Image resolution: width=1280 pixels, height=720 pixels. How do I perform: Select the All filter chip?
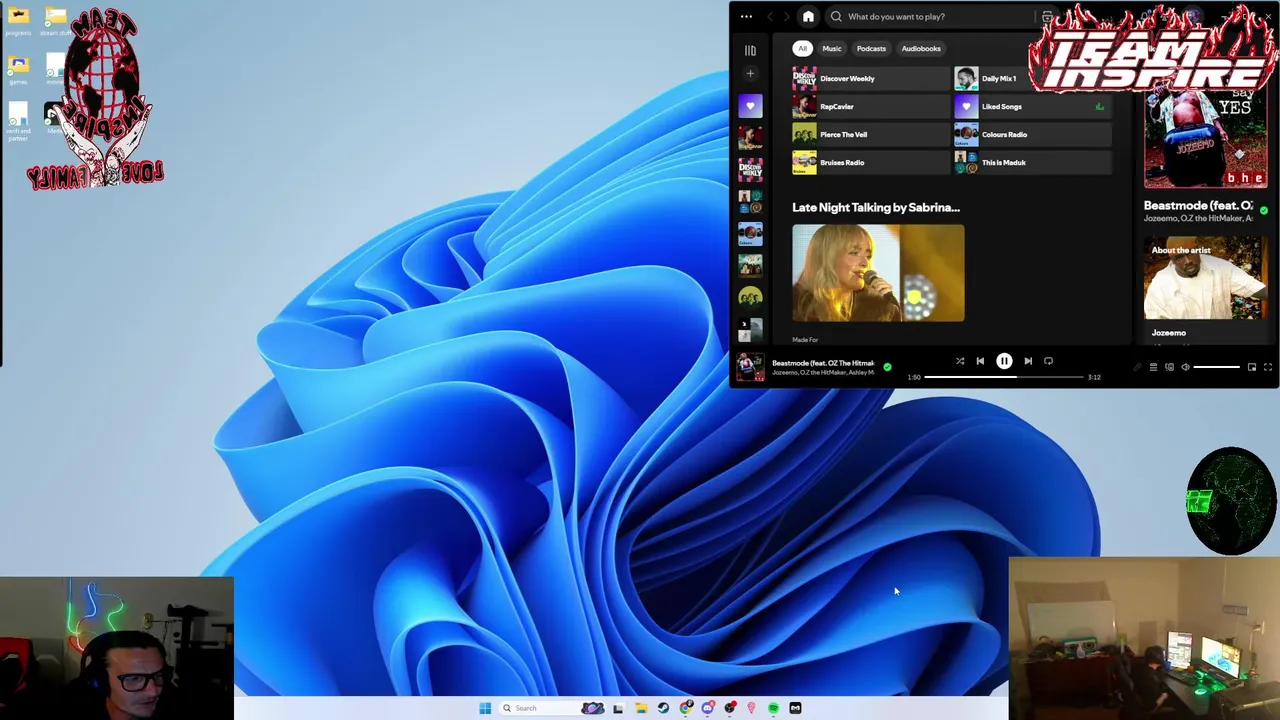[802, 48]
